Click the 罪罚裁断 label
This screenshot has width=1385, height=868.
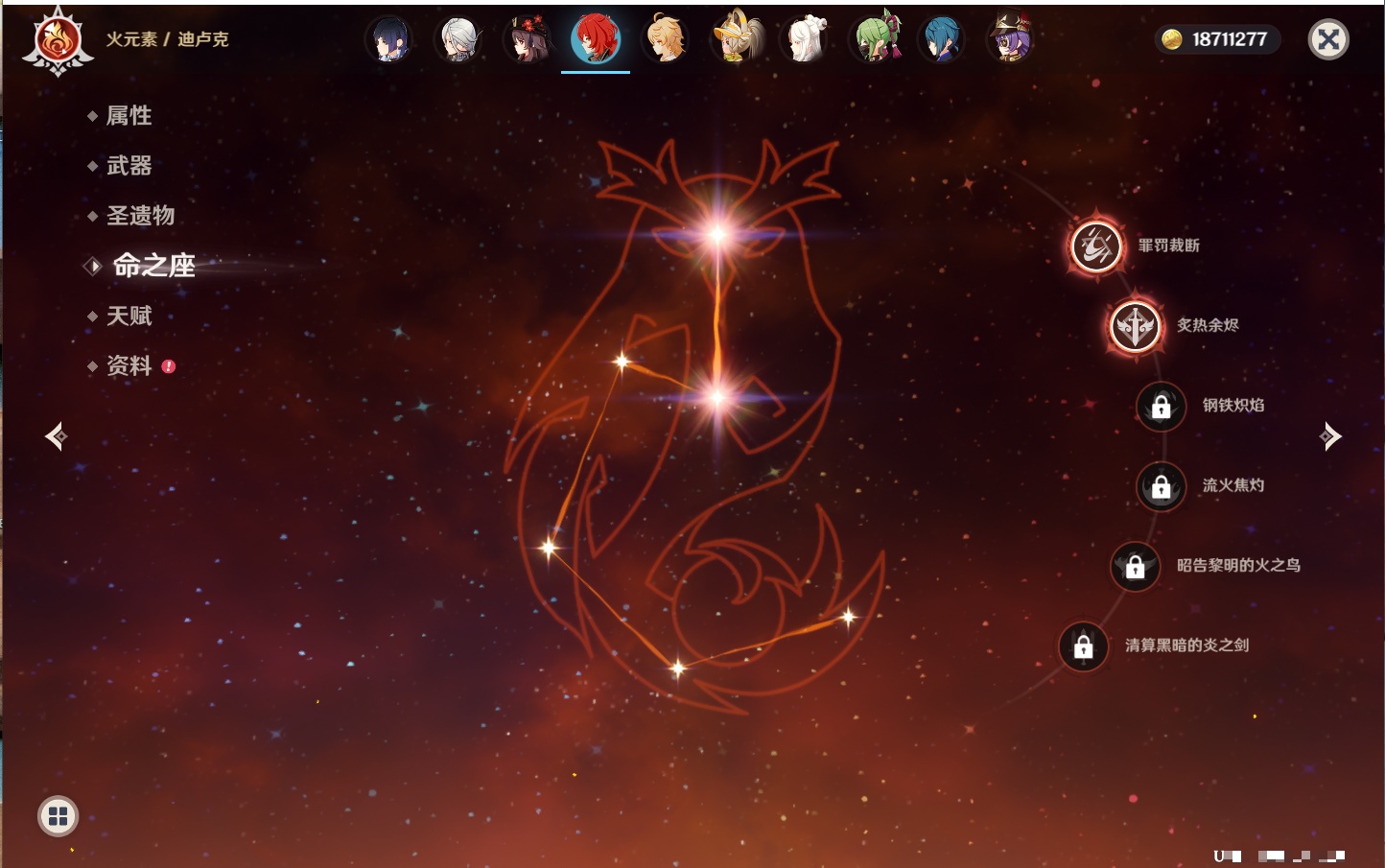[x=1168, y=246]
